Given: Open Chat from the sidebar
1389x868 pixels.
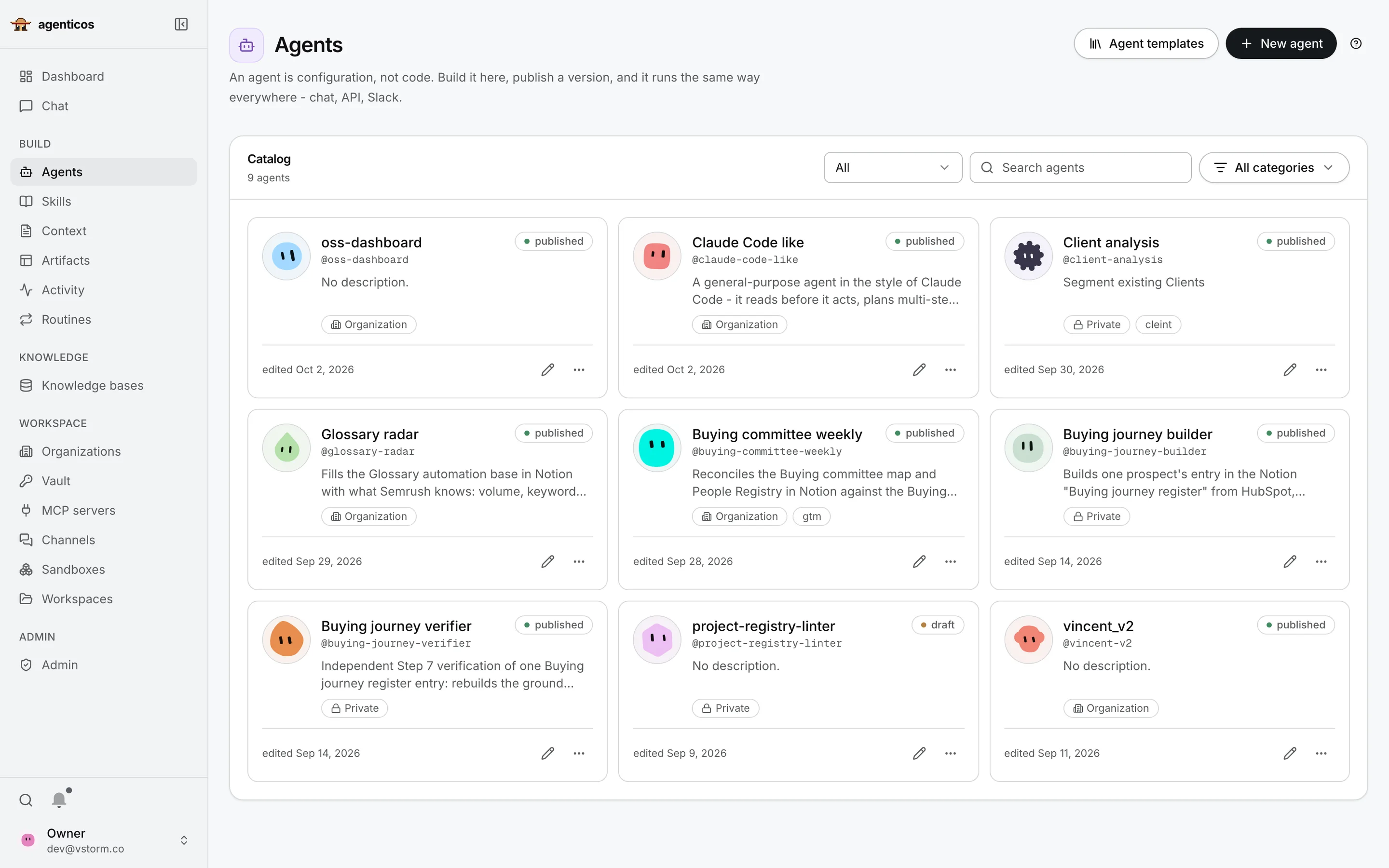Looking at the screenshot, I should [104, 106].
